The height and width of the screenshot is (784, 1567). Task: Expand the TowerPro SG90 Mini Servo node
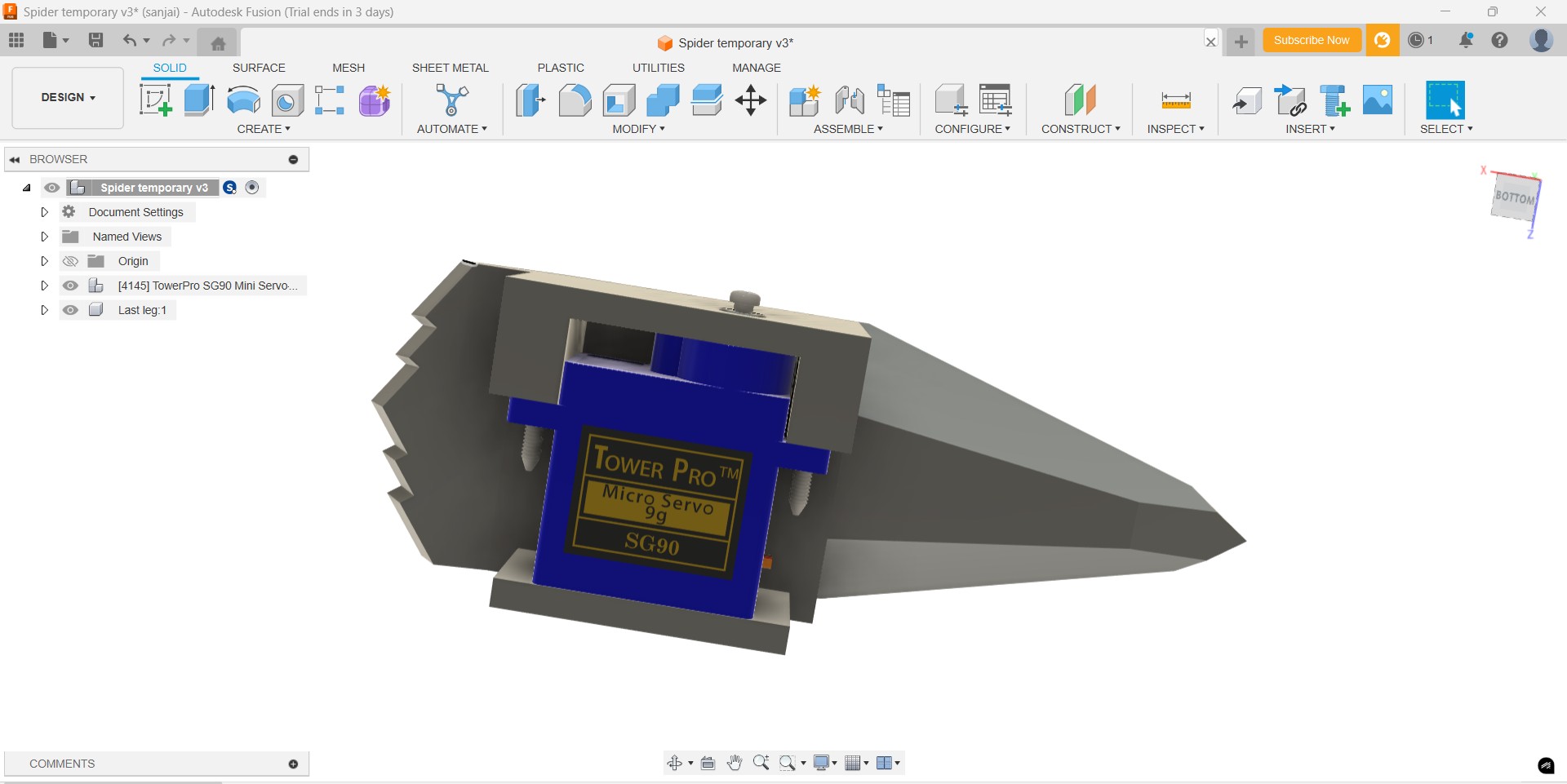(45, 286)
